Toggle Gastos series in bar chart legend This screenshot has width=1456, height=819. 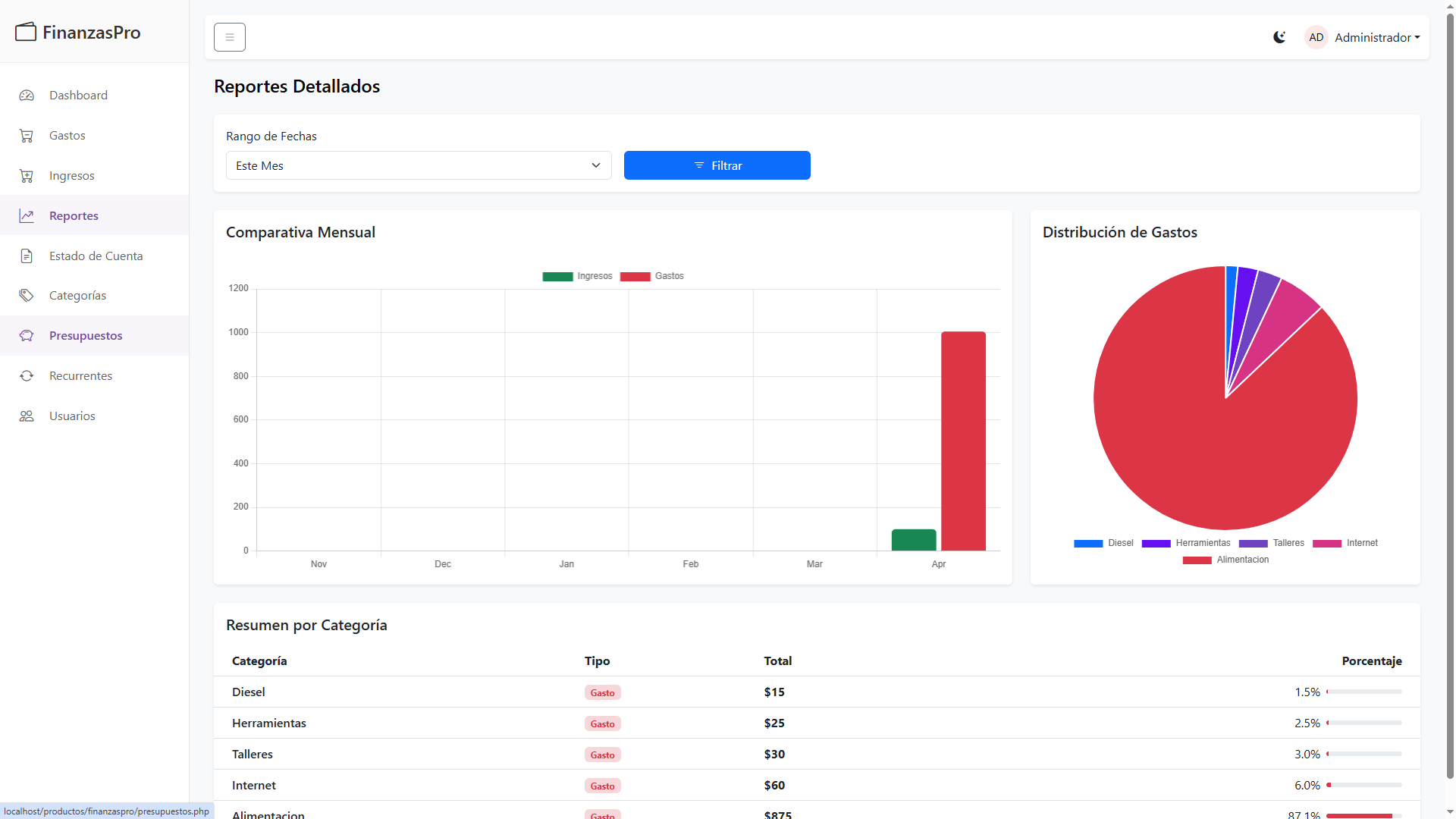click(652, 276)
